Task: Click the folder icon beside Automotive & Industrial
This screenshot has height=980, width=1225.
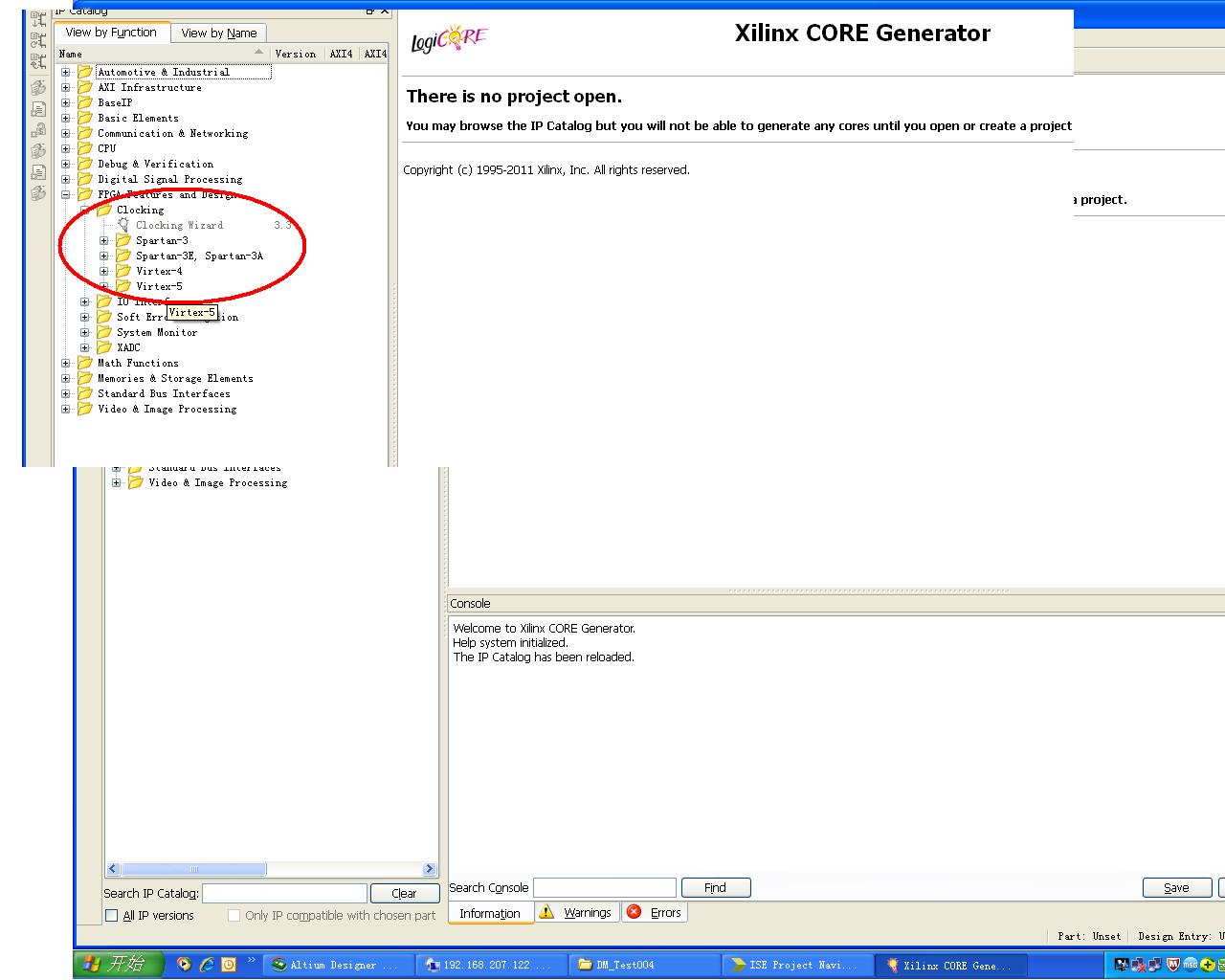Action: 84,72
